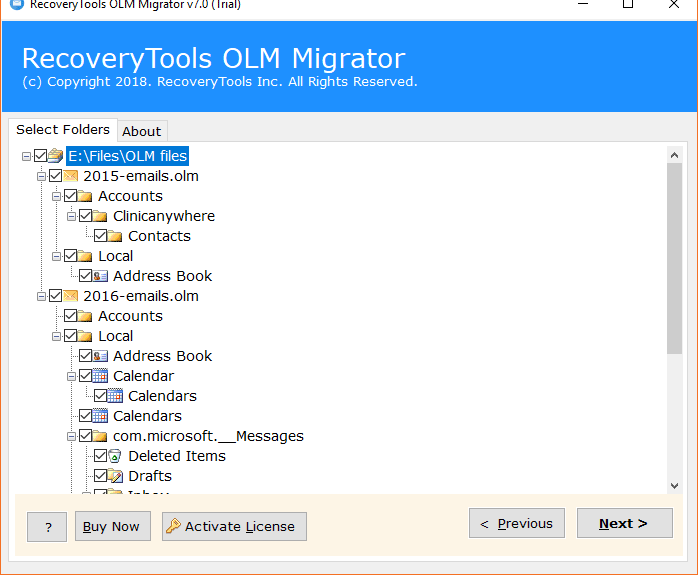Uncheck the 2016-emails.olm checkbox
This screenshot has height=587, width=698.
[x=55, y=296]
